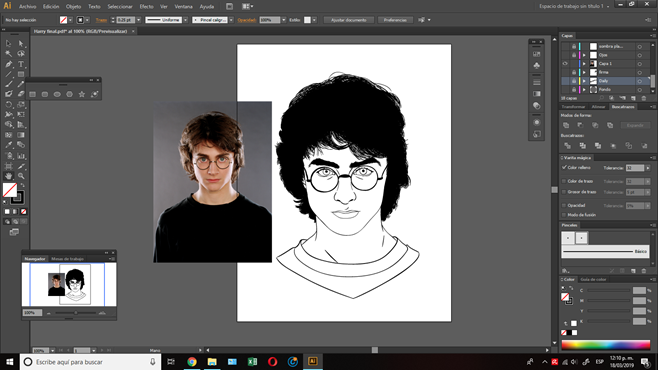Open the stroke weight dropdown

pyautogui.click(x=138, y=20)
